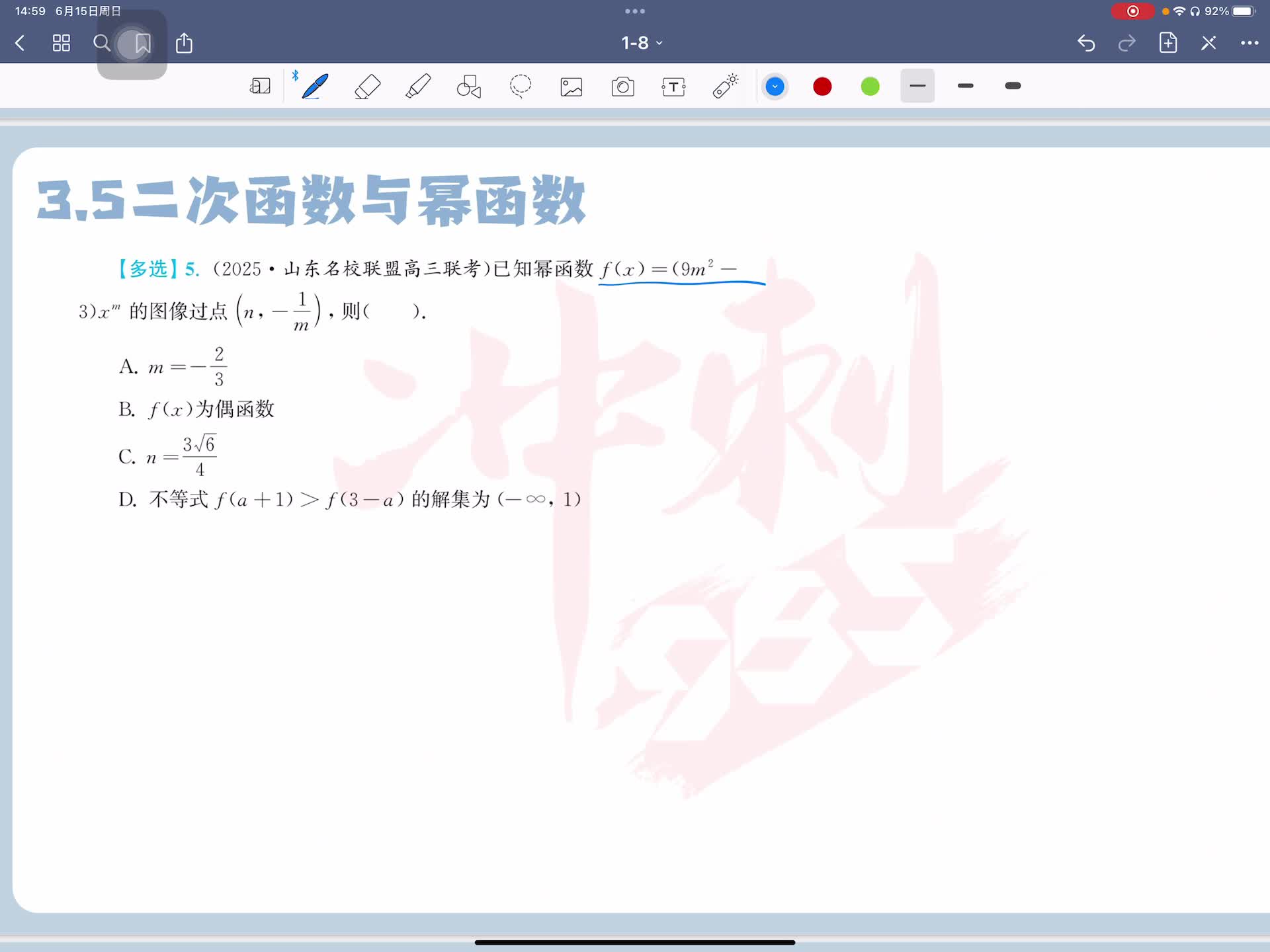The image size is (1270, 952).
Task: Open the more options ellipsis menu
Action: [x=1249, y=44]
